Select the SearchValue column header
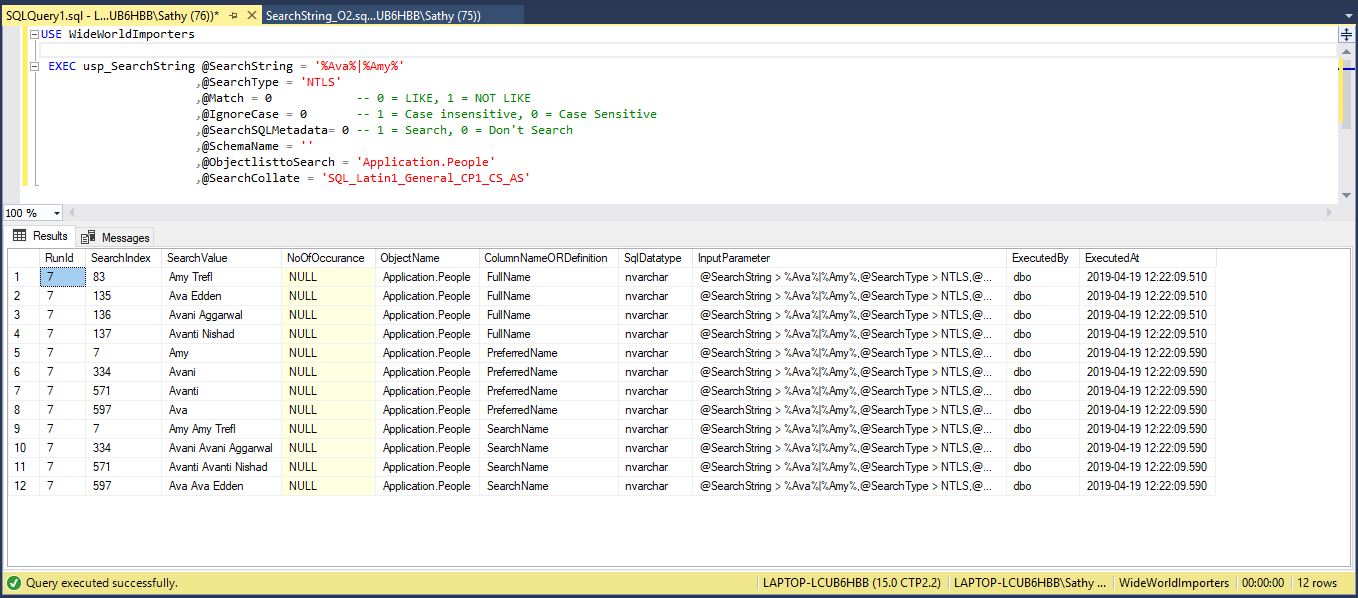This screenshot has height=598, width=1358. click(x=221, y=258)
